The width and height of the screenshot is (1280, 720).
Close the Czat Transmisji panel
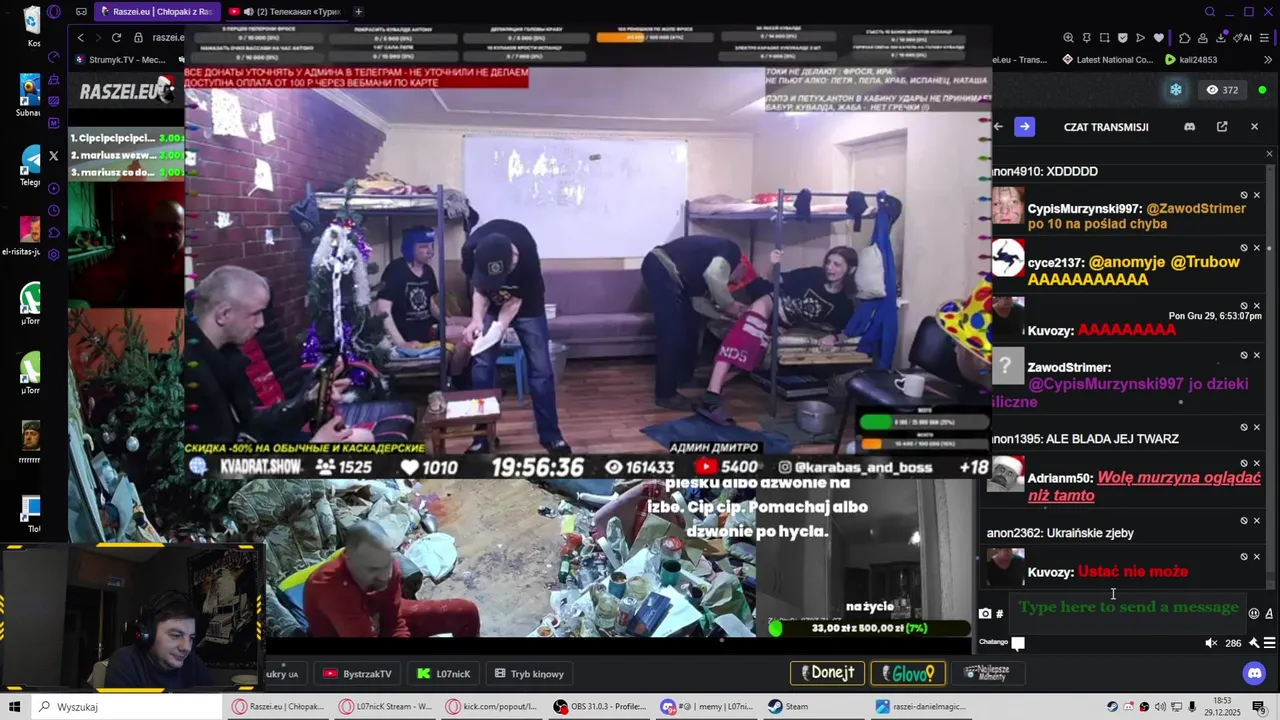[1254, 127]
